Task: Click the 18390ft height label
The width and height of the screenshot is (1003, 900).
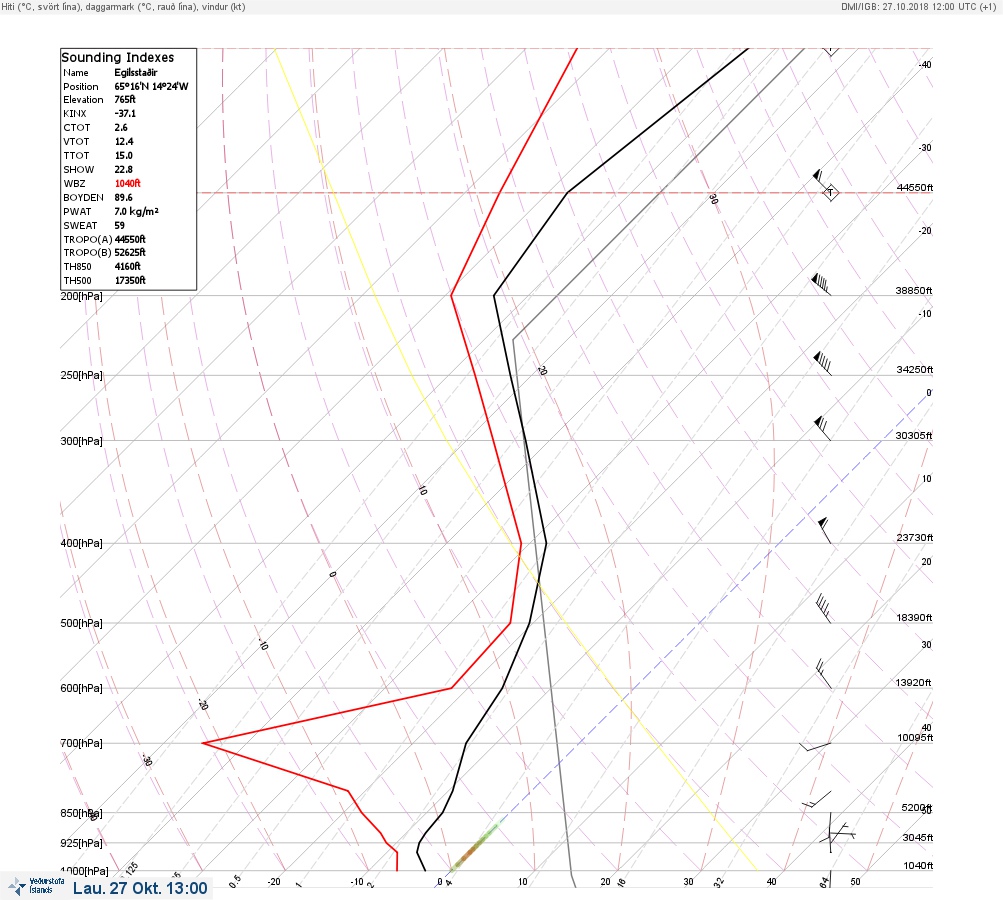Action: pyautogui.click(x=914, y=617)
